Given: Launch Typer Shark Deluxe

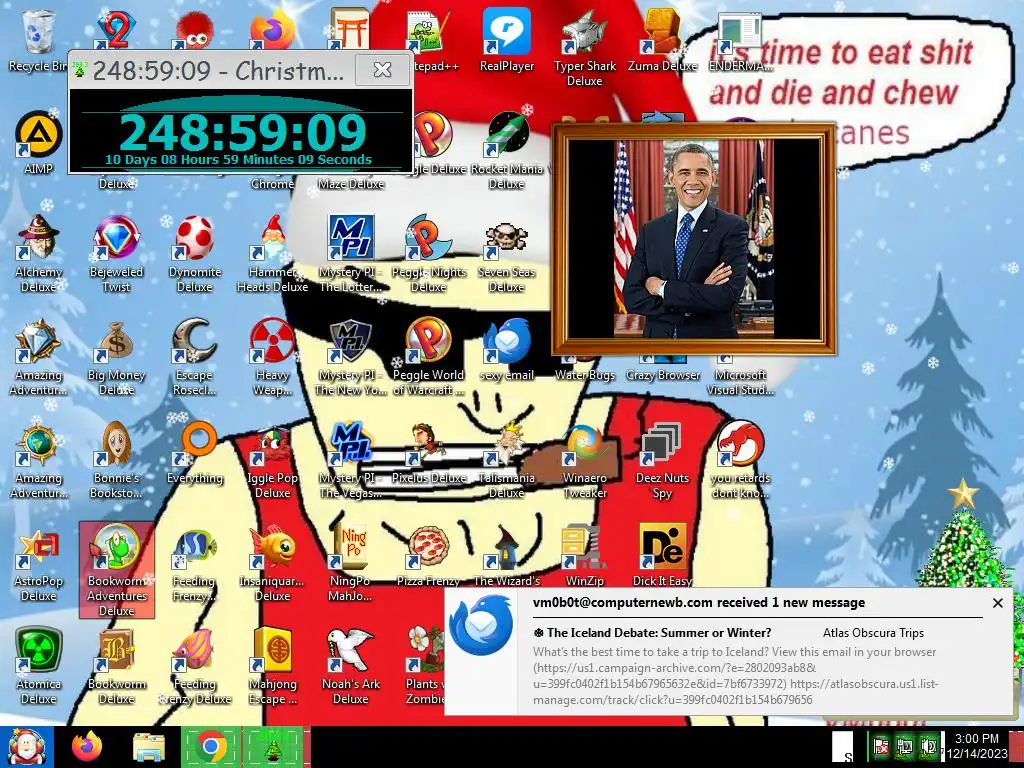Looking at the screenshot, I should click(x=584, y=48).
